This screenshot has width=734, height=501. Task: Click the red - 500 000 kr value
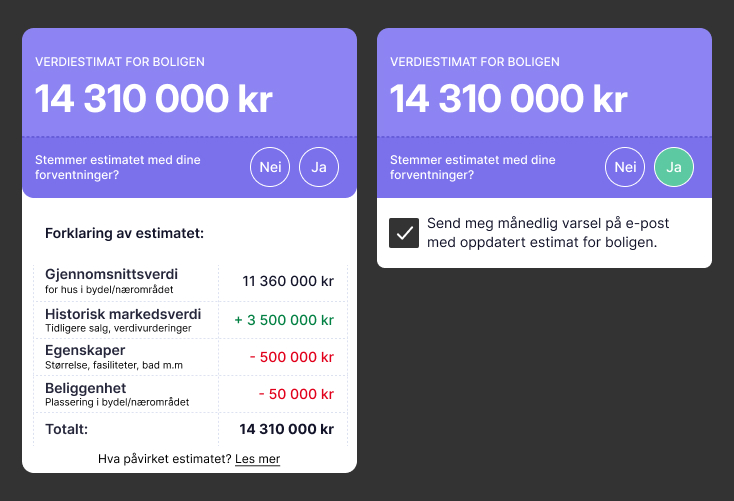[292, 357]
